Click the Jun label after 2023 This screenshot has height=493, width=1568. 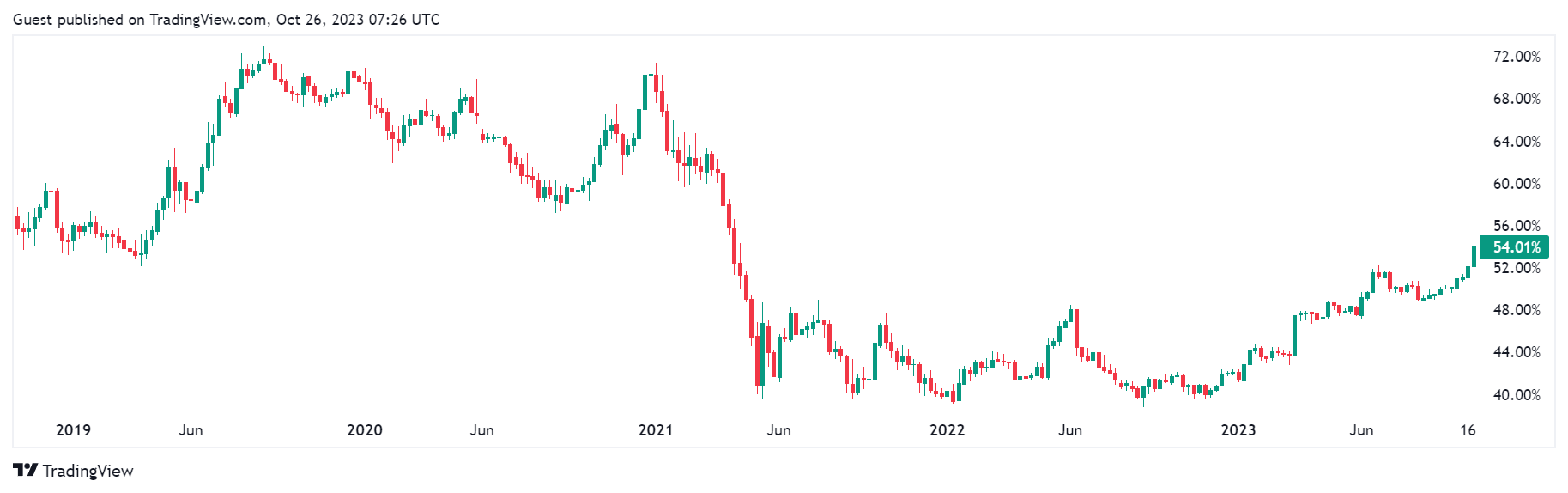(x=1361, y=430)
